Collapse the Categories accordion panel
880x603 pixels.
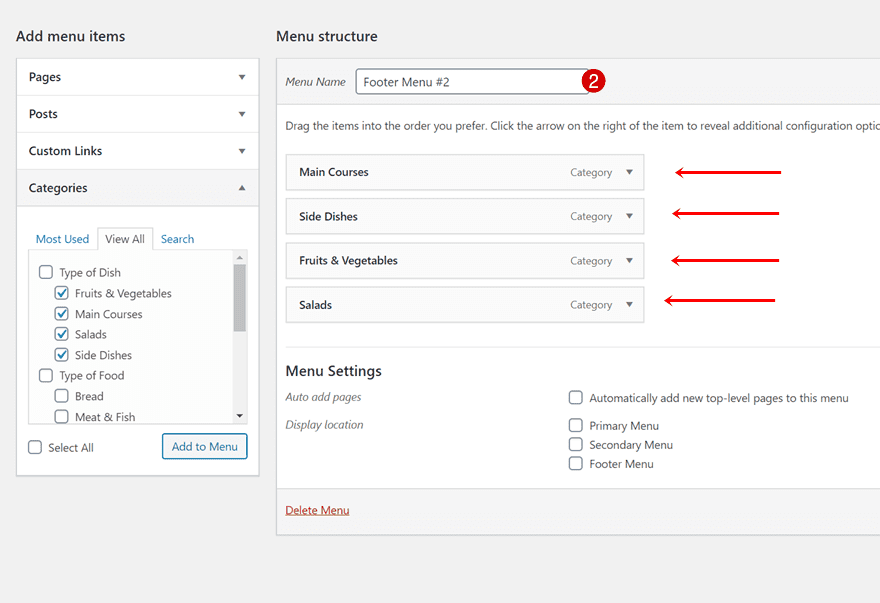tap(135, 187)
